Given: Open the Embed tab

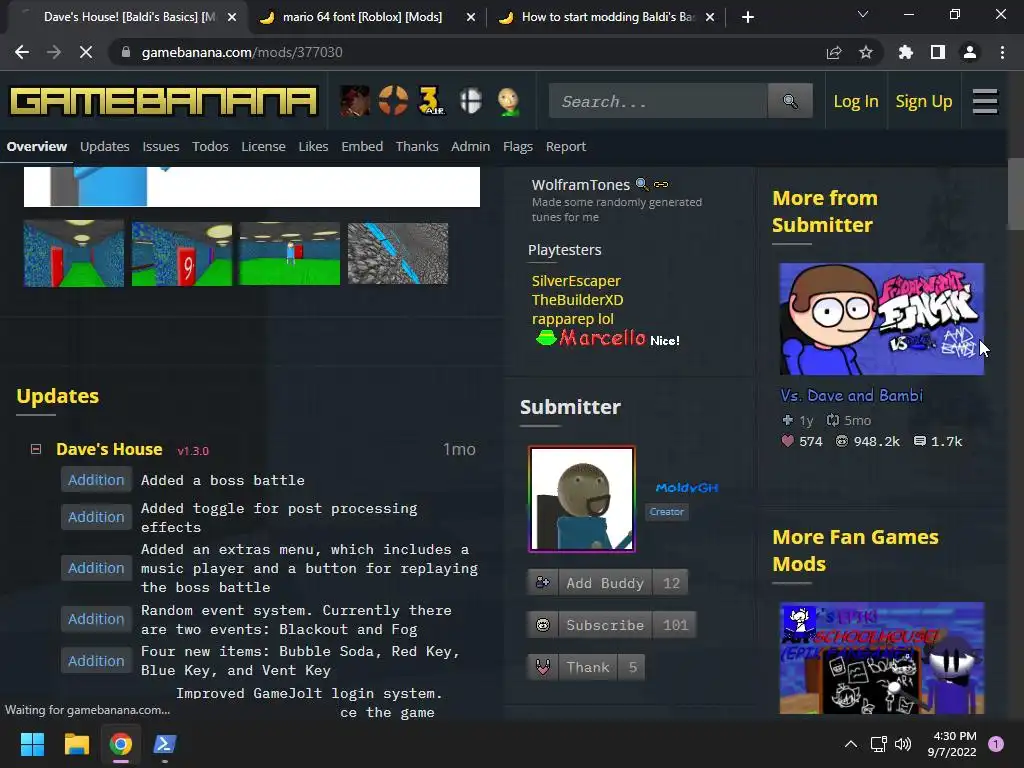Looking at the screenshot, I should click(x=362, y=146).
